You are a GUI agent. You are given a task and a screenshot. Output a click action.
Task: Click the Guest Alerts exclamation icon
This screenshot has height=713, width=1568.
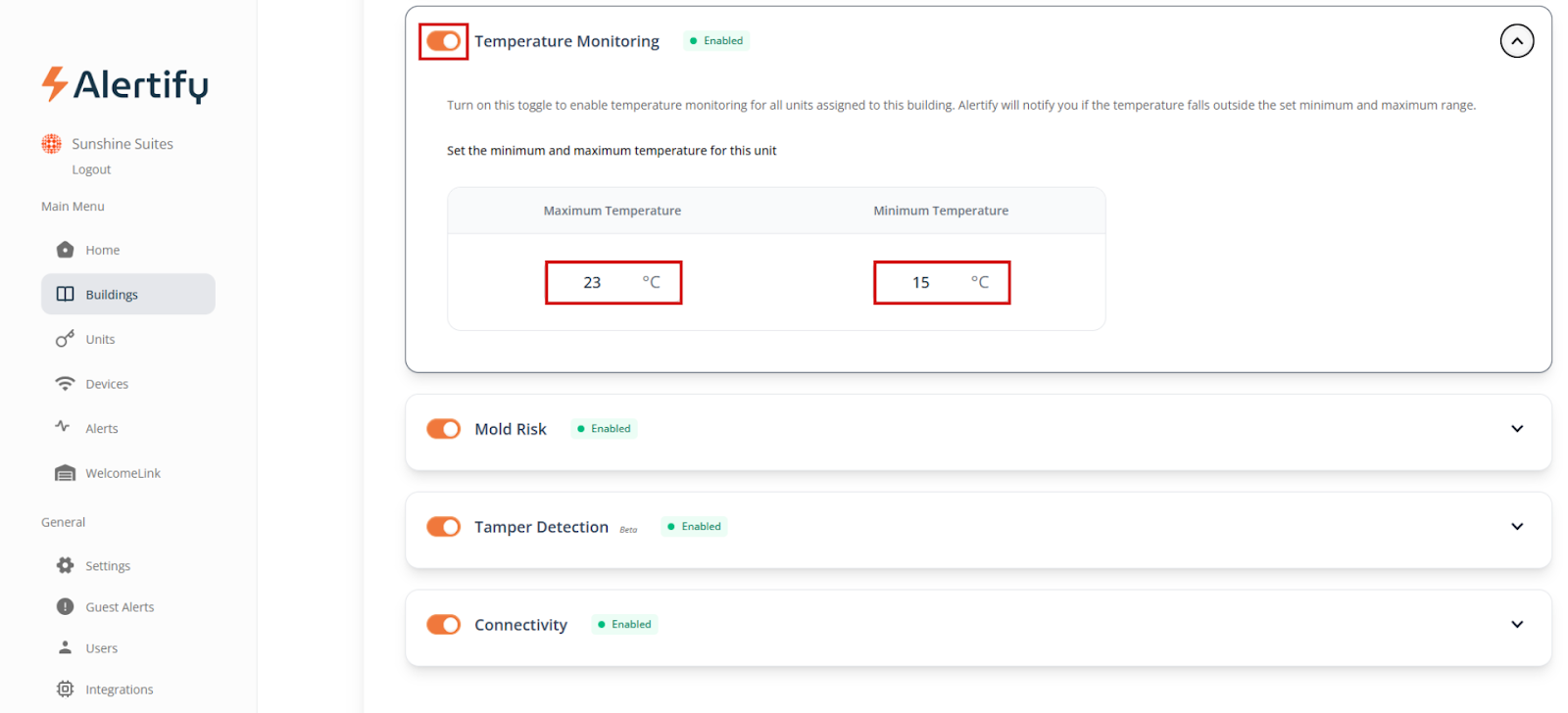coord(66,607)
